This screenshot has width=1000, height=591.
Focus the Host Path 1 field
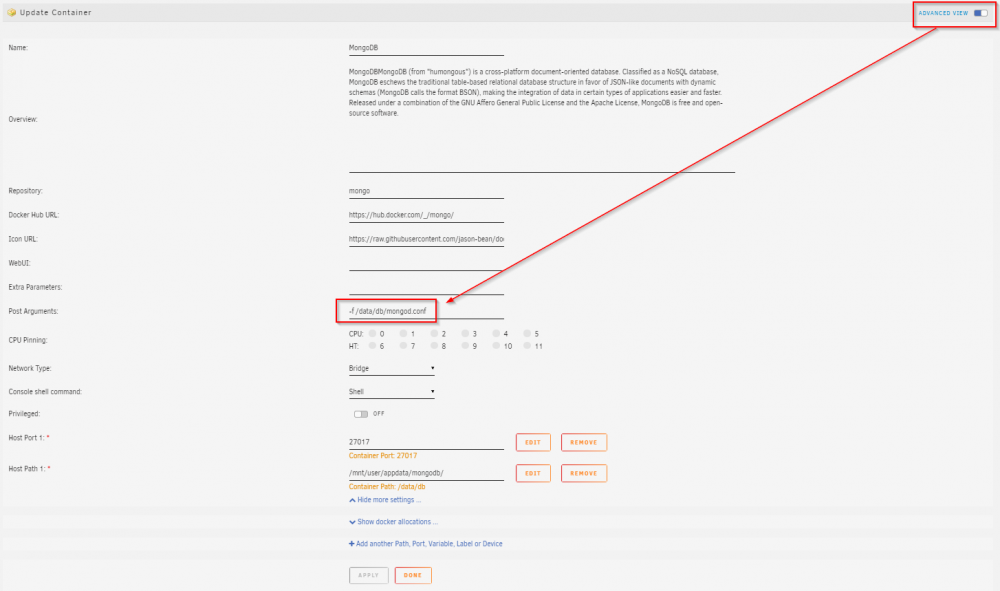[x=426, y=473]
